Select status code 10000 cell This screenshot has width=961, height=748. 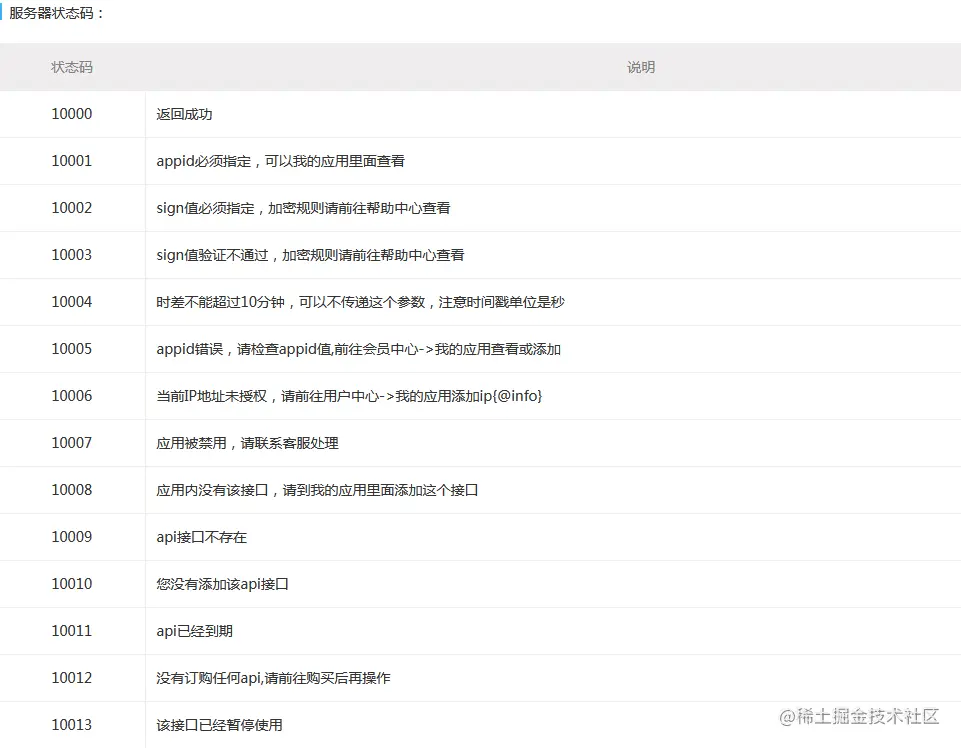(x=72, y=114)
